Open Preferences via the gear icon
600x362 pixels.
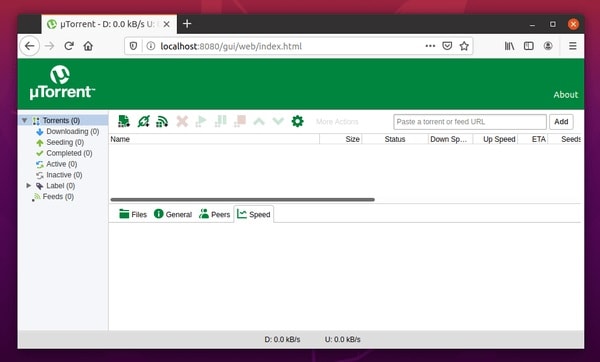click(x=297, y=121)
